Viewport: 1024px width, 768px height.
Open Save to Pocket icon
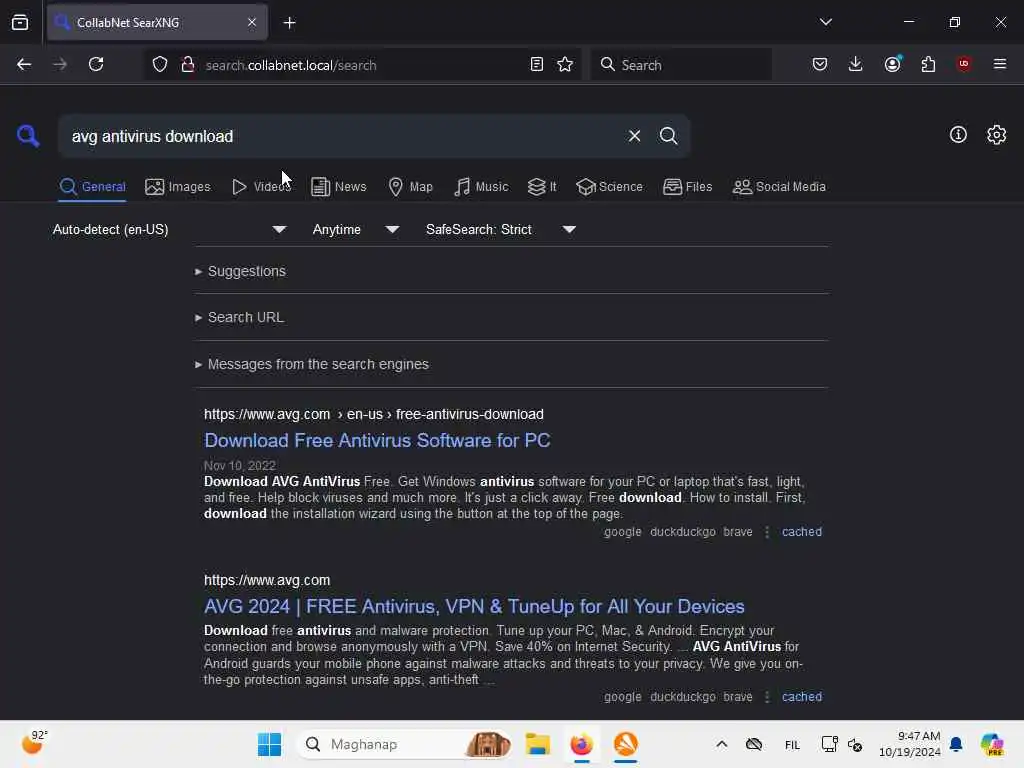820,64
